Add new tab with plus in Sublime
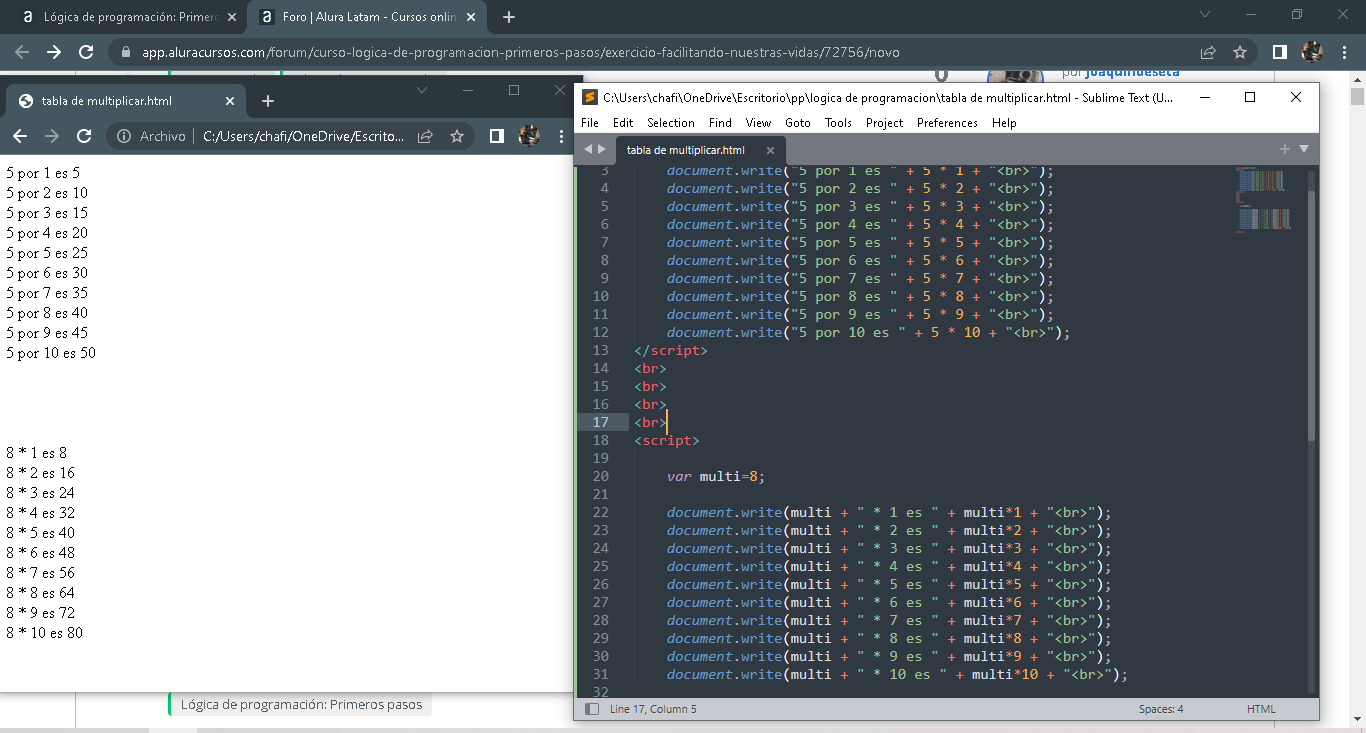The width and height of the screenshot is (1366, 733). (x=1285, y=149)
